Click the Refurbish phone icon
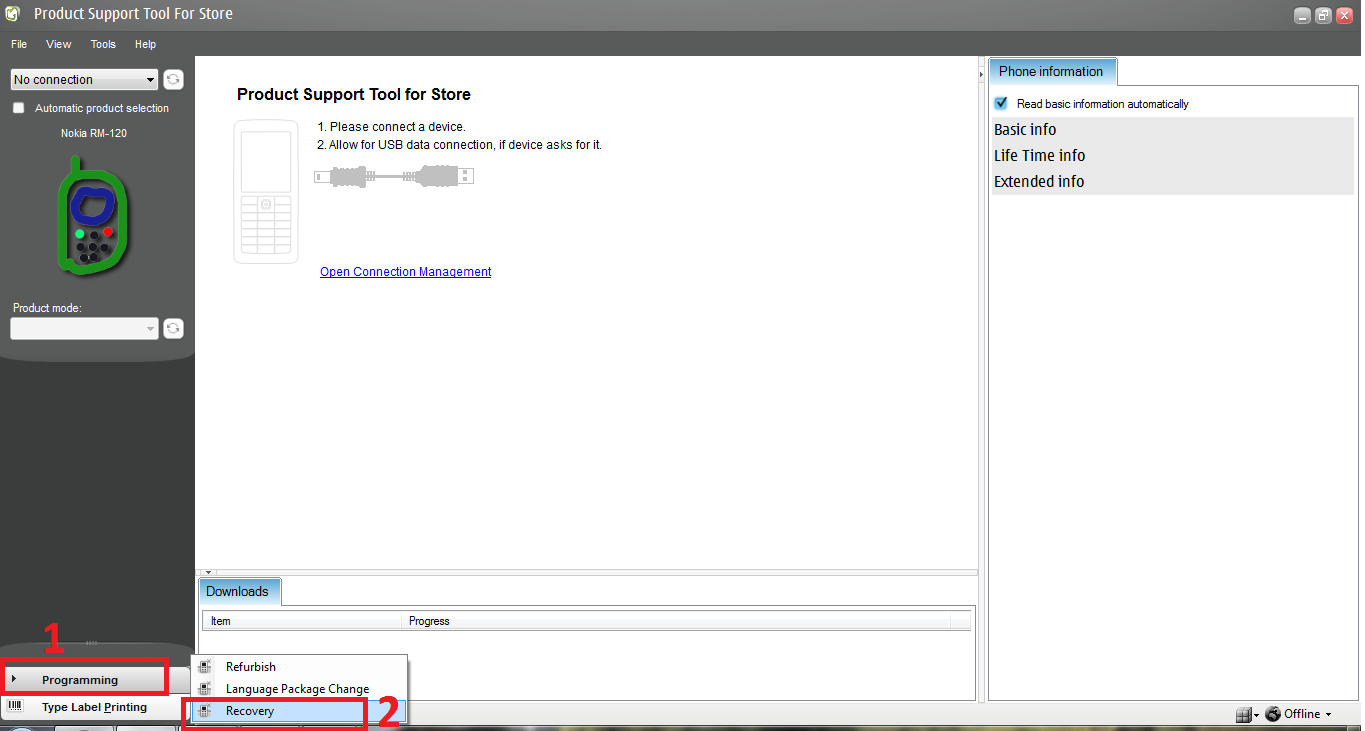This screenshot has width=1365, height=731. pyautogui.click(x=205, y=667)
